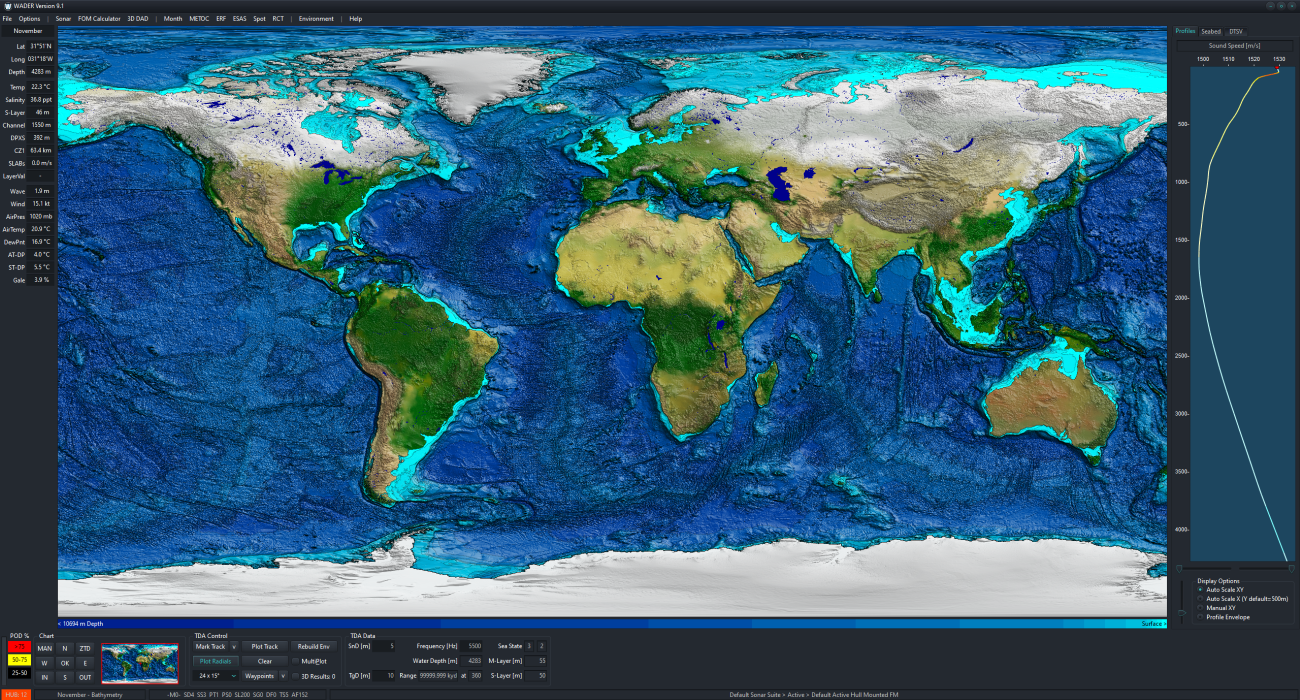Click the W pan control in Chart panel
Image resolution: width=1300 pixels, height=700 pixels.
coord(45,662)
